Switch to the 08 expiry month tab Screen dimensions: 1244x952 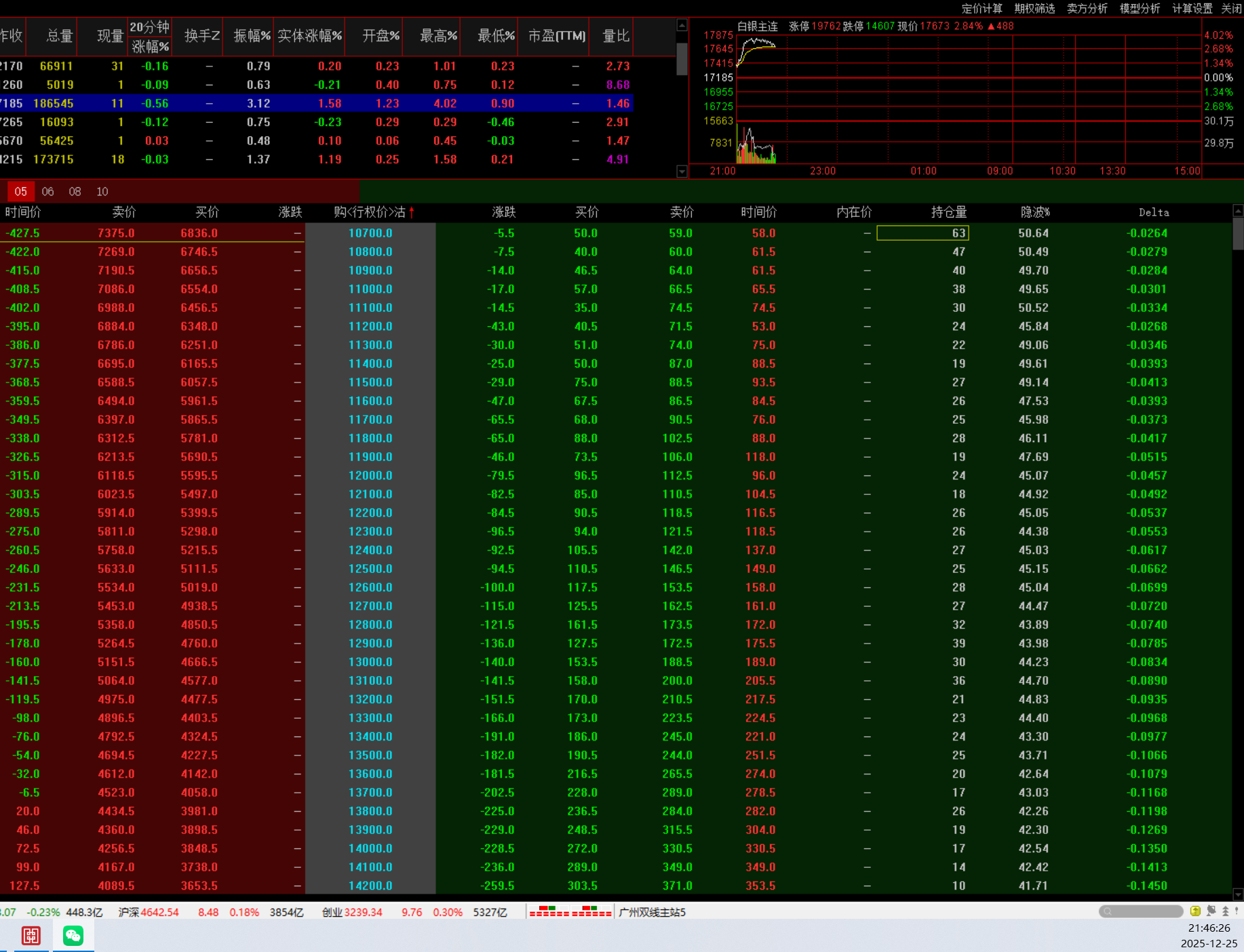tap(75, 192)
